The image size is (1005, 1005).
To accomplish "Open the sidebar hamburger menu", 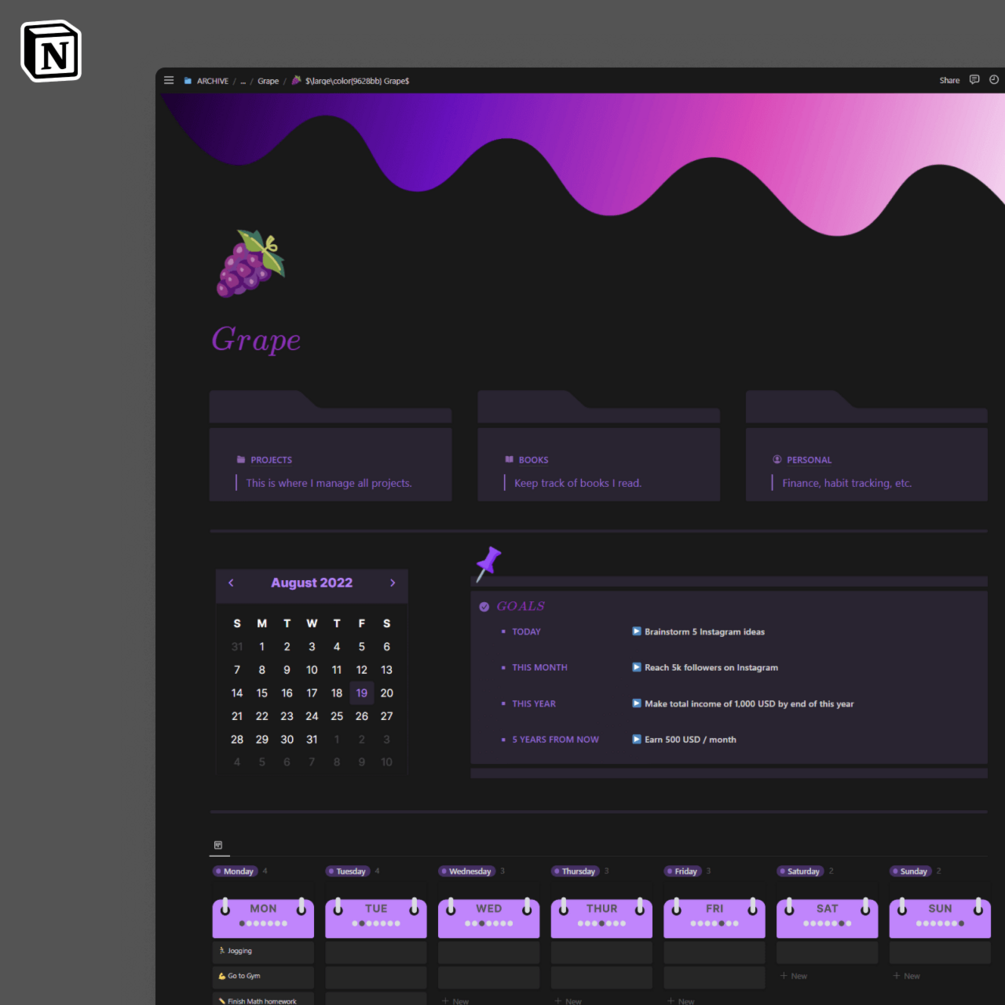I will 168,80.
